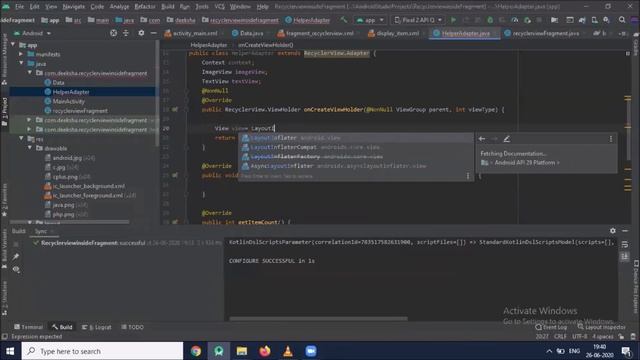Screen dimensions: 640x360
Task: Click the Project panel horizontal scrollbar
Action: [69, 222]
